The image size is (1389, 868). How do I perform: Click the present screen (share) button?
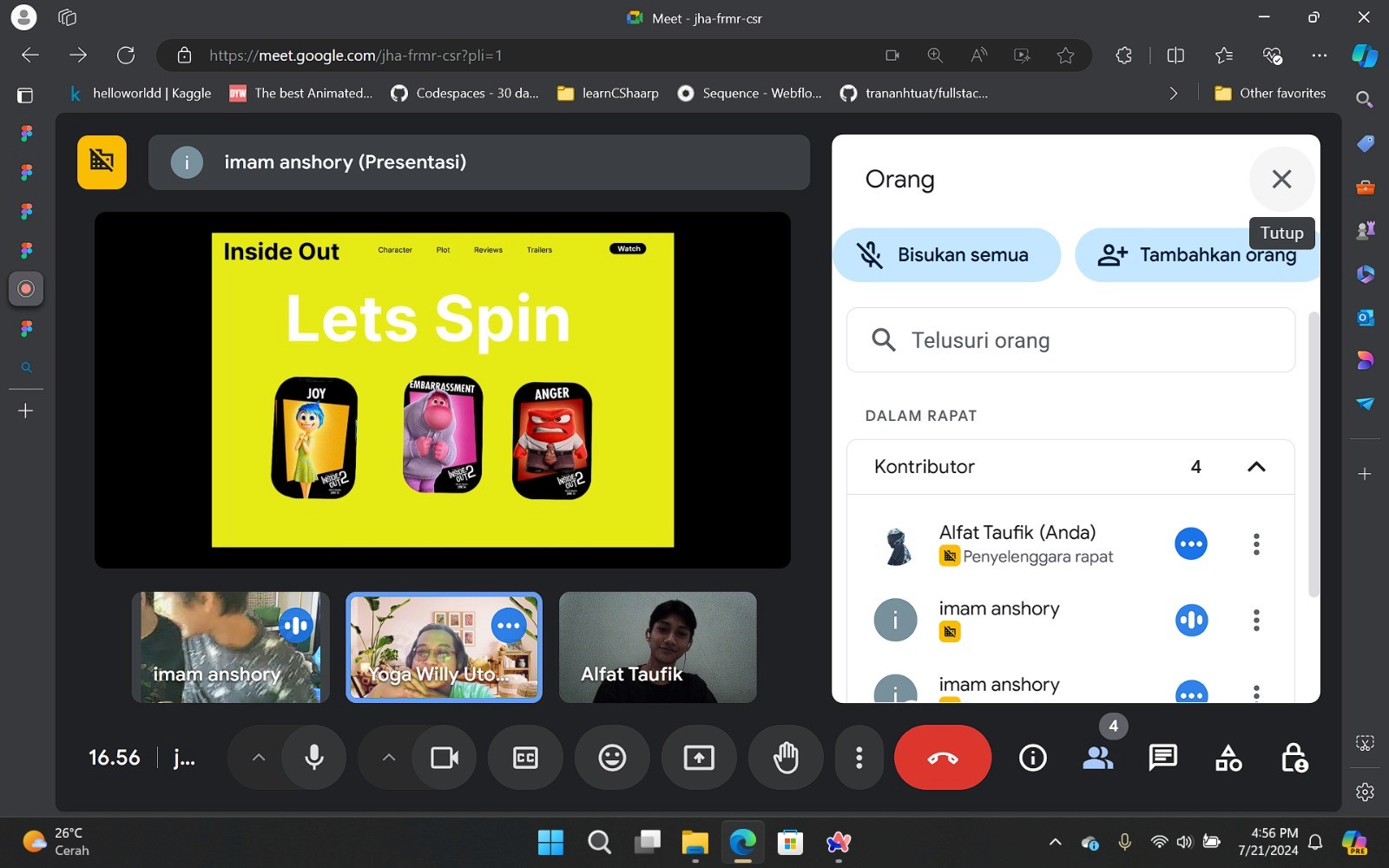point(699,758)
